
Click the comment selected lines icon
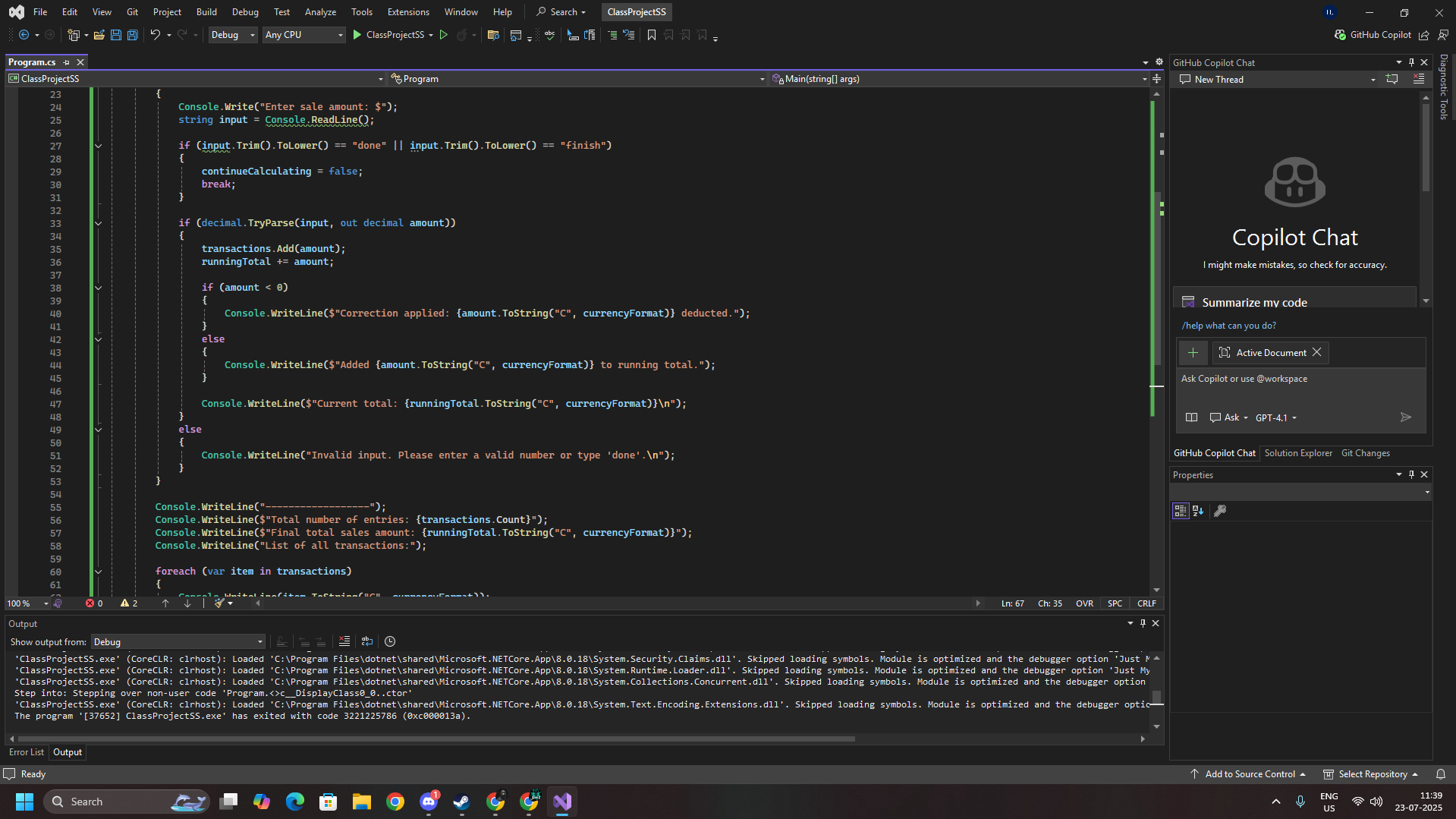coord(612,35)
